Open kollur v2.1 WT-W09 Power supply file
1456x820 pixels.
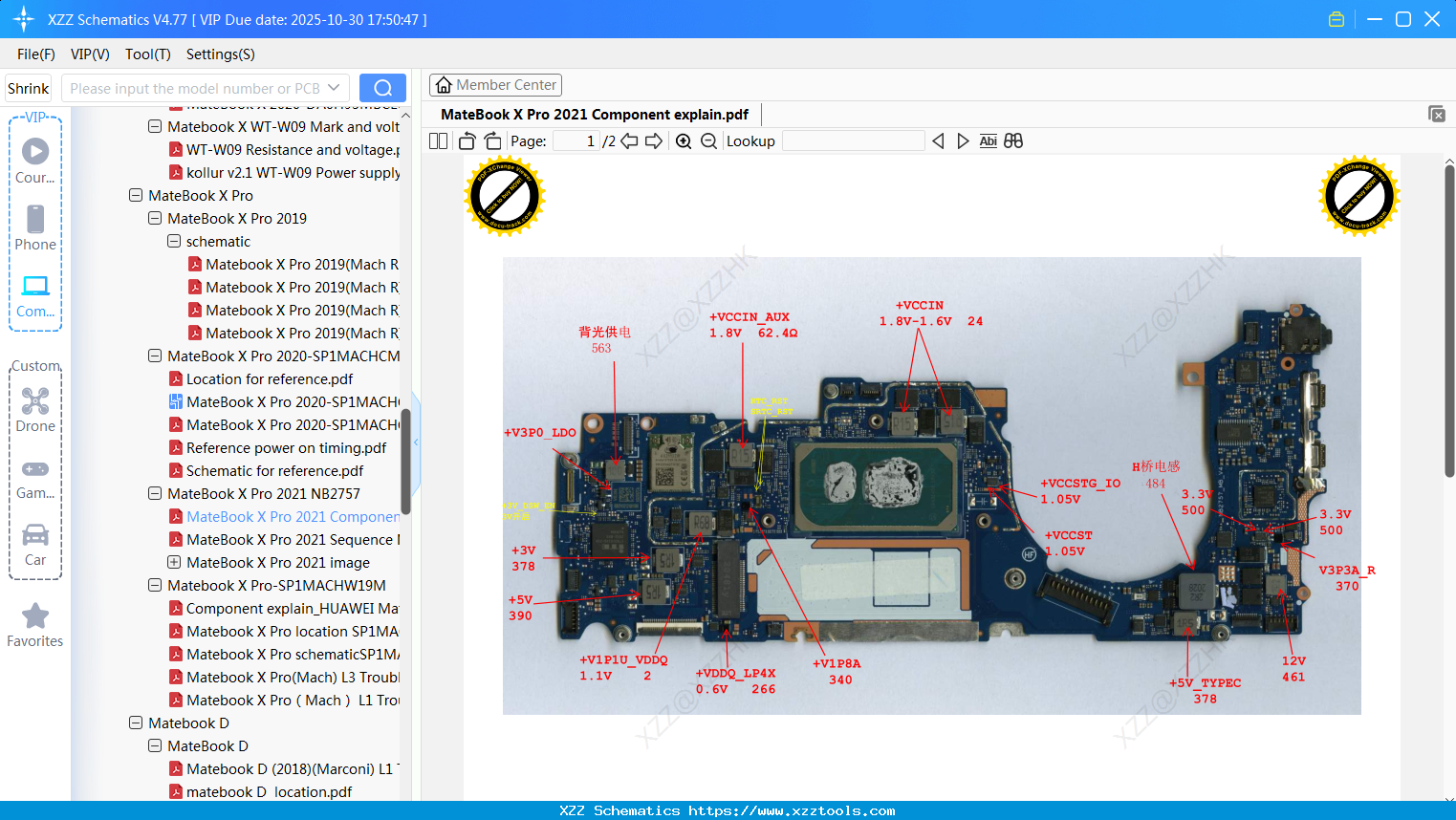point(285,172)
